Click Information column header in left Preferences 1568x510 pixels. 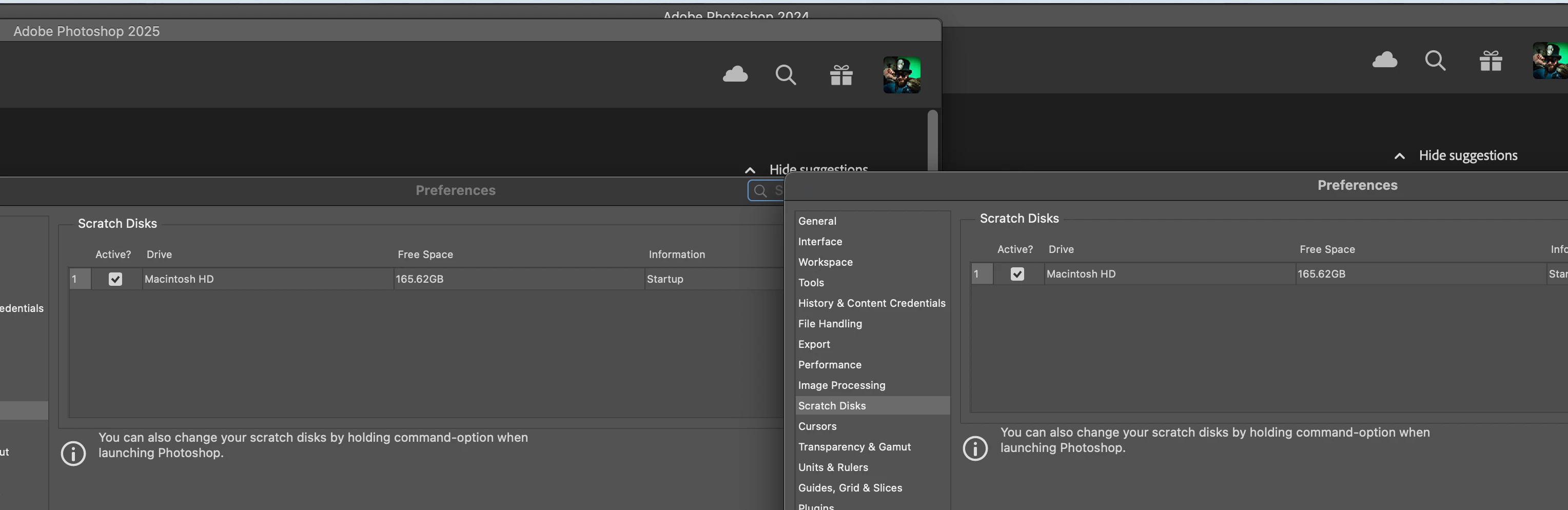(677, 254)
